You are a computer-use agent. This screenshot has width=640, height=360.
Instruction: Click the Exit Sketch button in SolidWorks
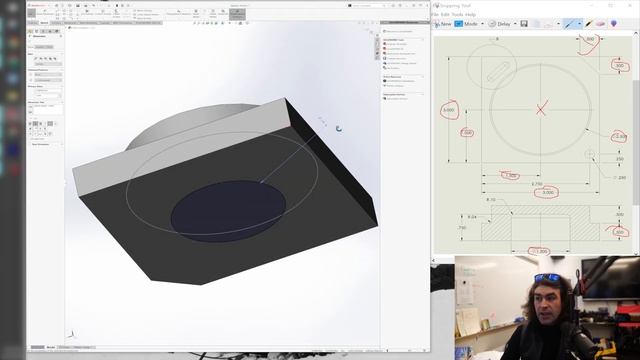tap(31, 14)
